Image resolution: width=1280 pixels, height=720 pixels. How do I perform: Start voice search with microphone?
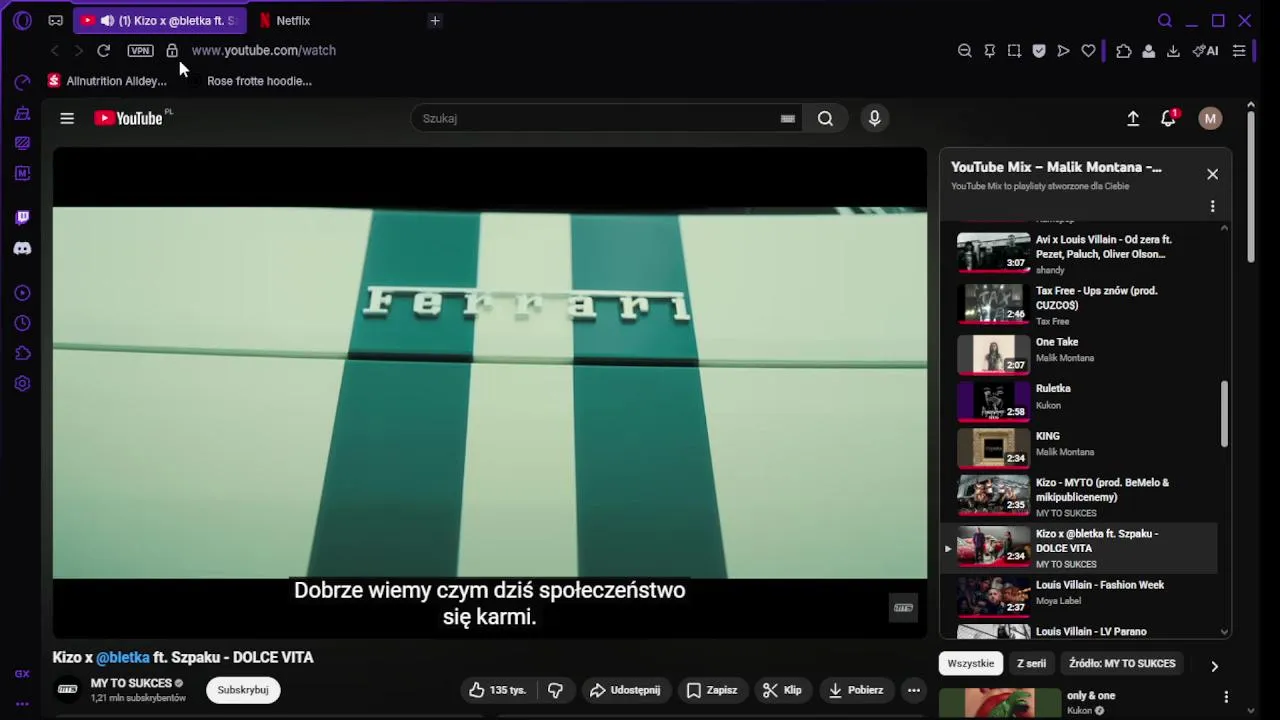tap(874, 118)
